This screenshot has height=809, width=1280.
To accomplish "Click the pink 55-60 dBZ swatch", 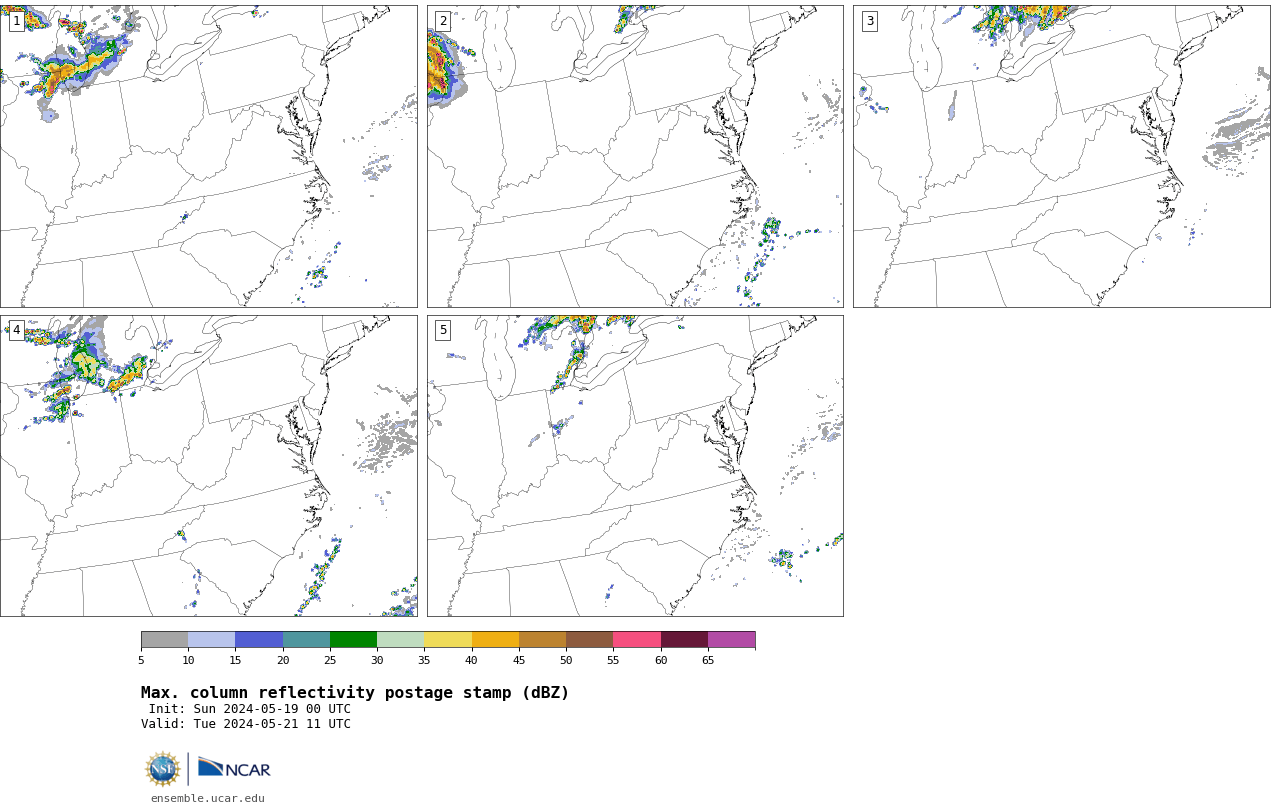I will click(637, 639).
